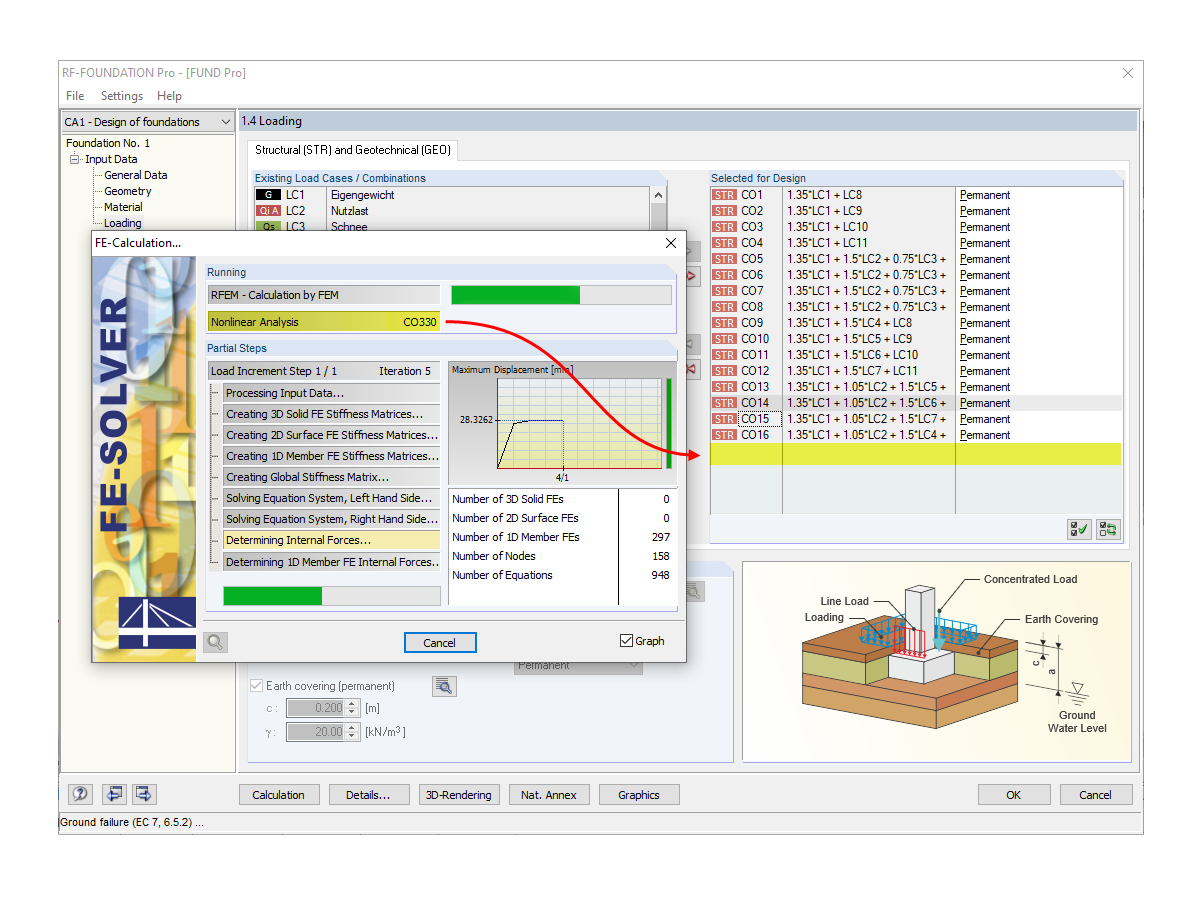Viewport: 1200px width, 900px height.
Task: Open the help icon at bottom left
Action: pyautogui.click(x=79, y=794)
